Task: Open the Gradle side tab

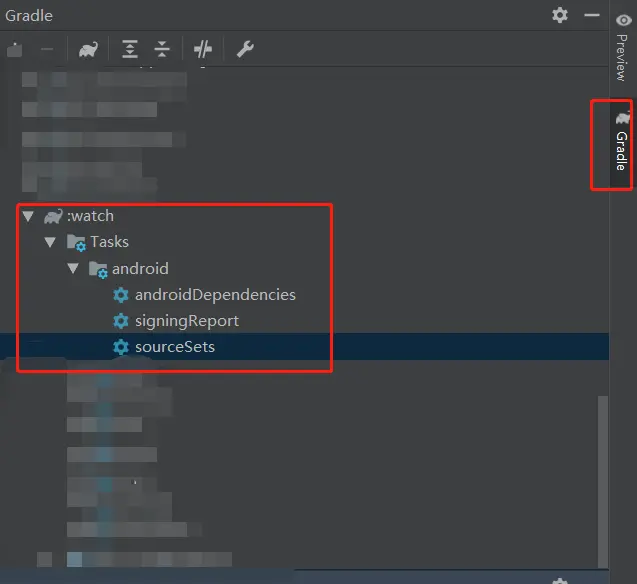Action: tap(622, 145)
